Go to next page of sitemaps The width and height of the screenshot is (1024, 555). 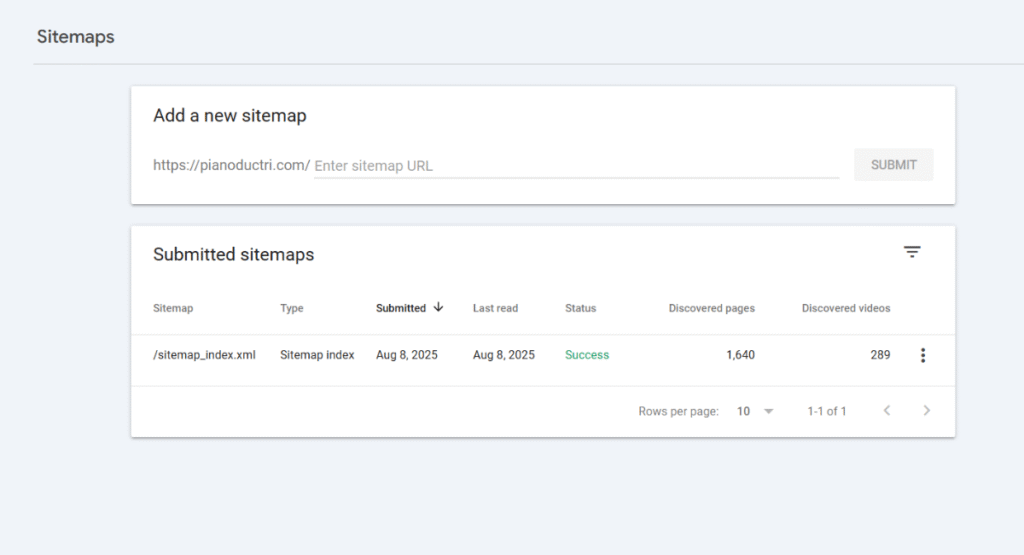point(926,411)
